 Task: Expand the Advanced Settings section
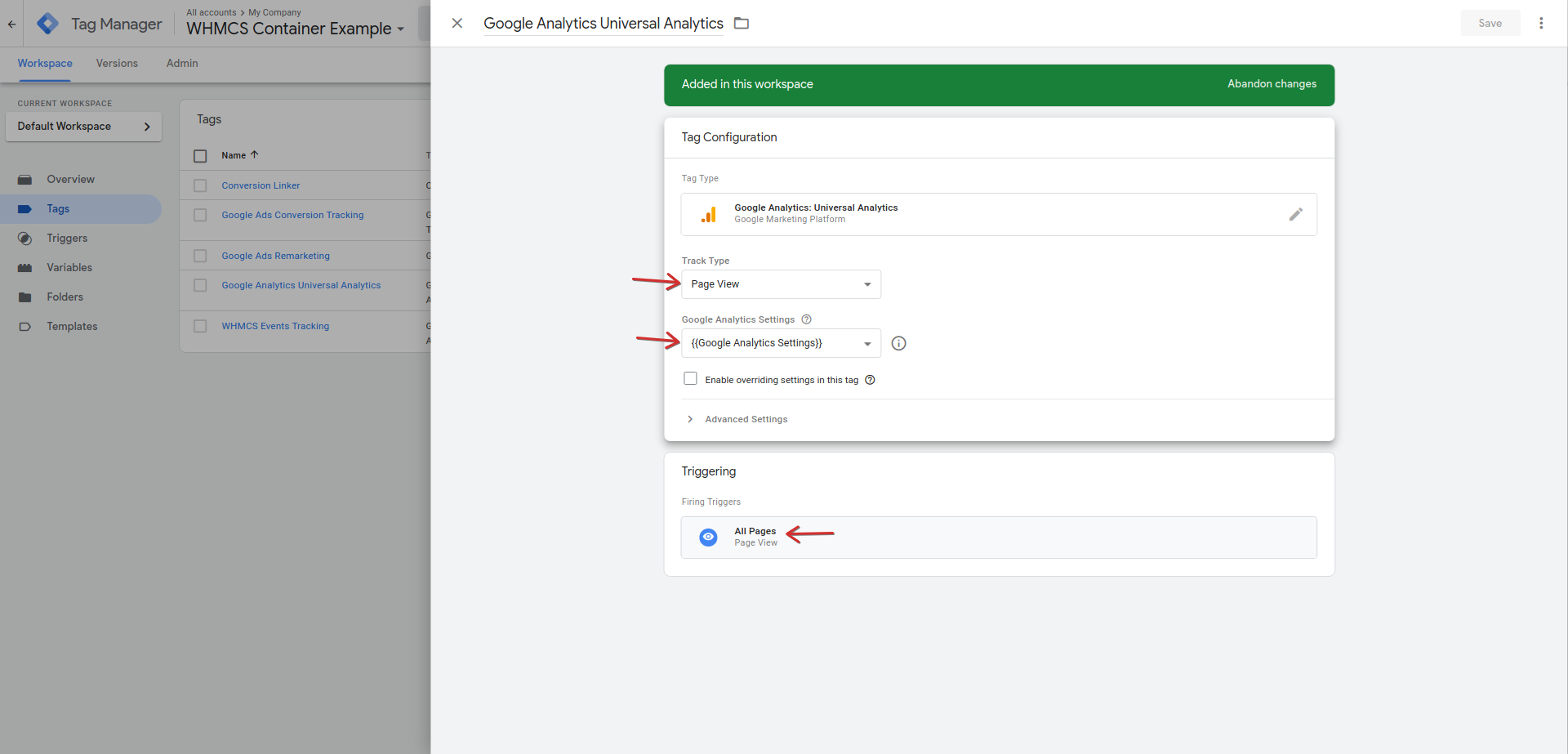(x=745, y=419)
